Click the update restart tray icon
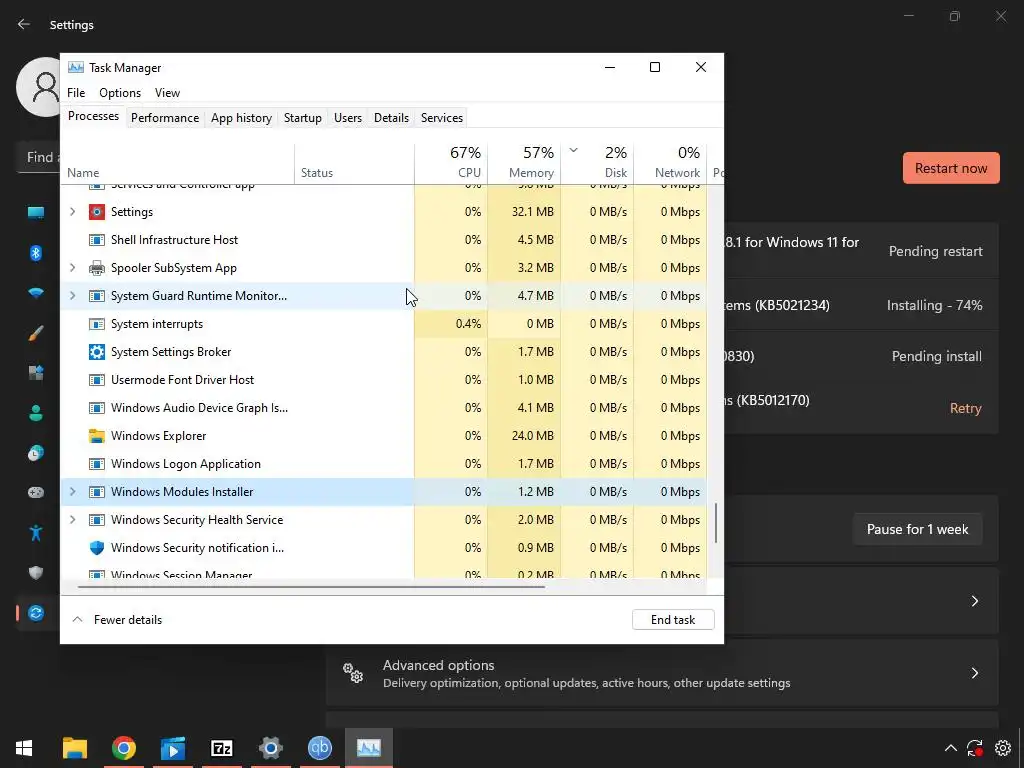 pyautogui.click(x=975, y=748)
